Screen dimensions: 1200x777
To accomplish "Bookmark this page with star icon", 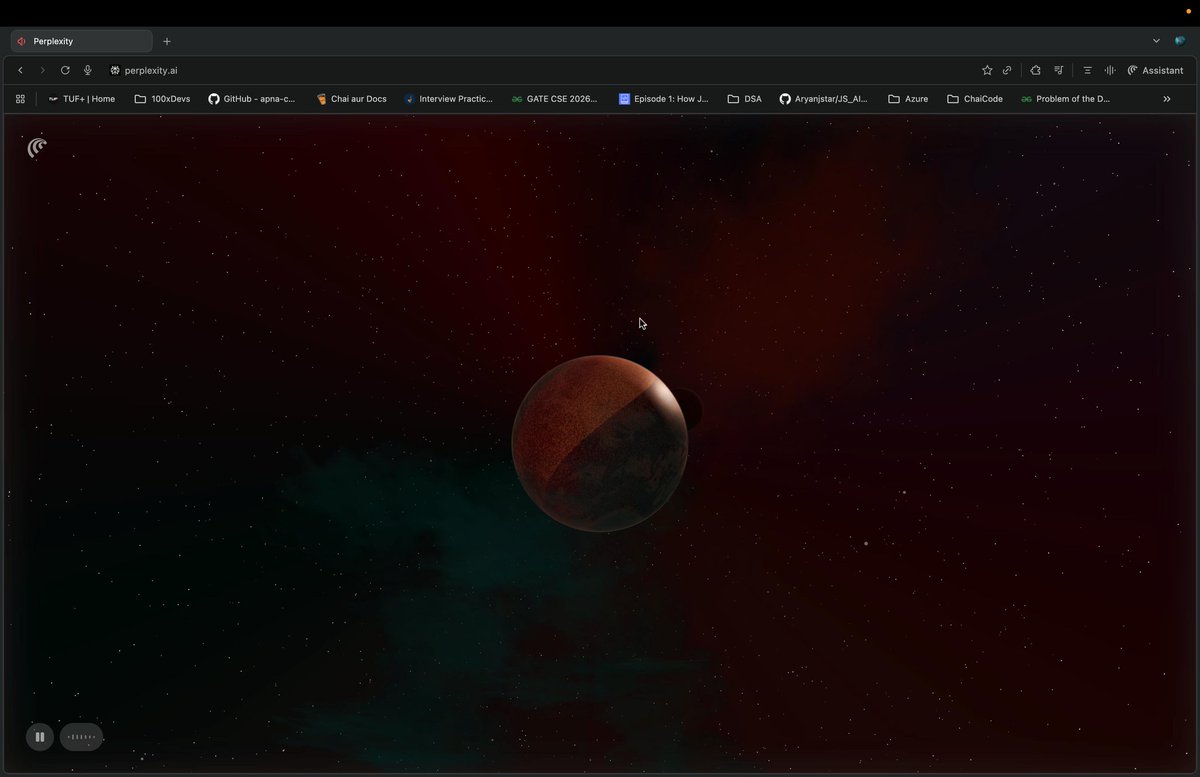I will tap(987, 71).
